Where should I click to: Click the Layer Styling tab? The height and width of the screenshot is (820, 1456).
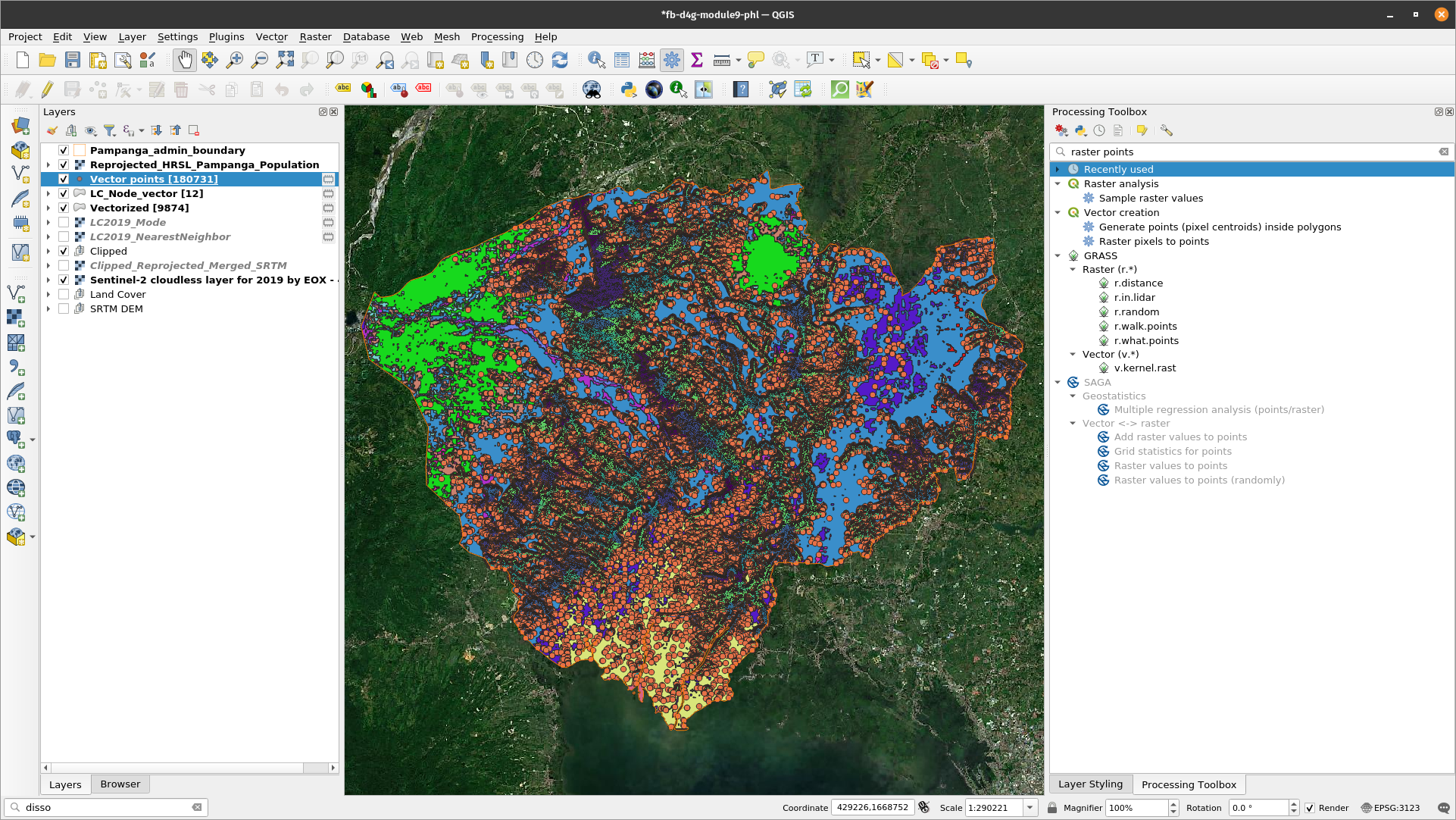[1092, 784]
